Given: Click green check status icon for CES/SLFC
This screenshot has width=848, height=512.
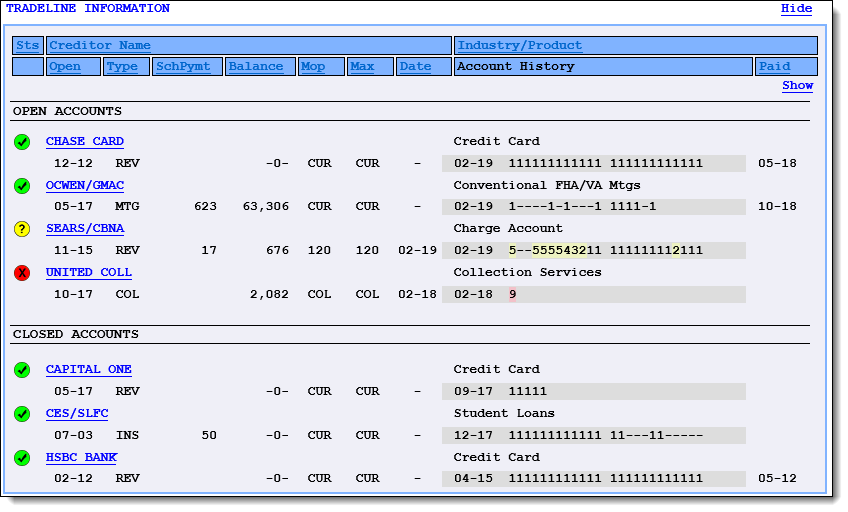Looking at the screenshot, I should tap(22, 414).
